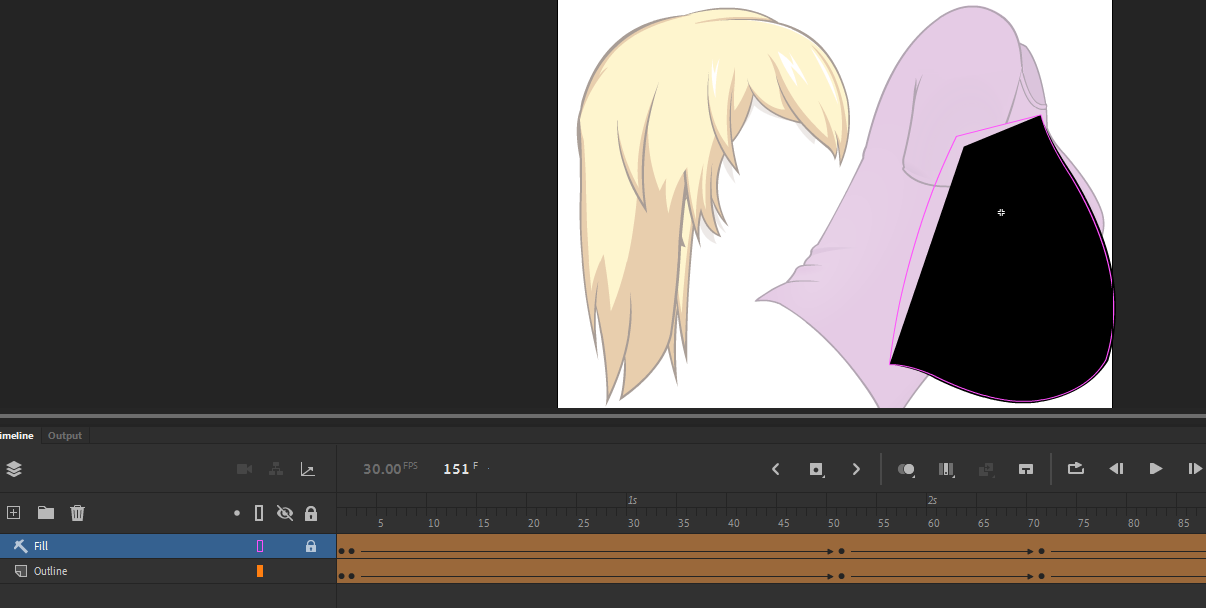Click the Loop playback icon
This screenshot has height=608, width=1206.
click(x=1076, y=468)
